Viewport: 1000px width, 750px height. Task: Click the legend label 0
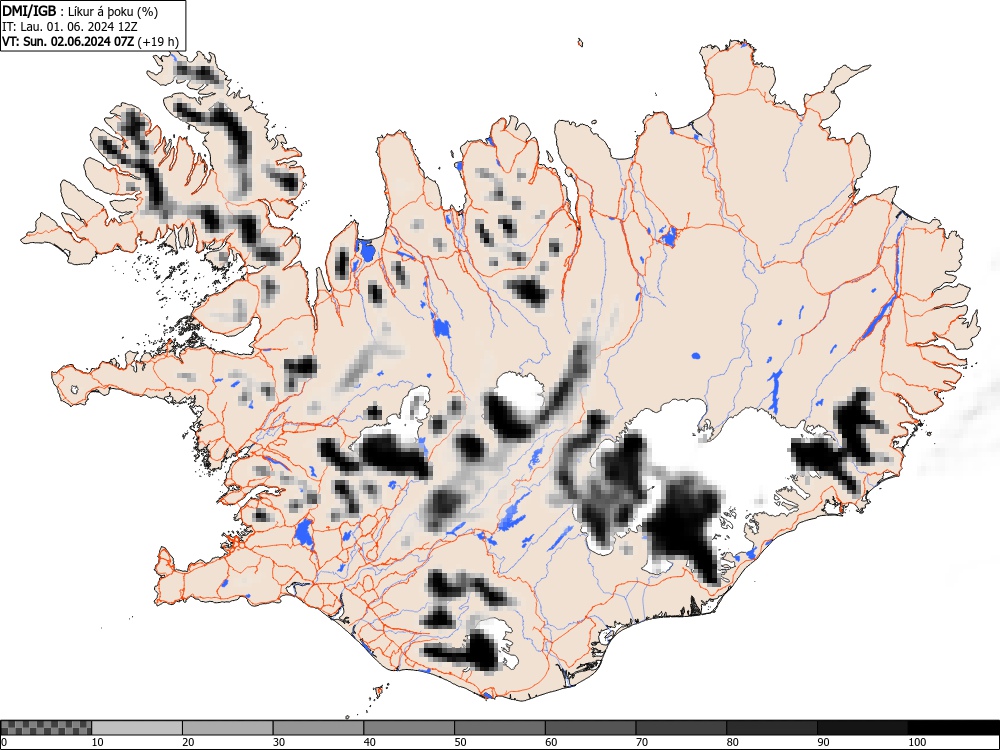[x=4, y=742]
